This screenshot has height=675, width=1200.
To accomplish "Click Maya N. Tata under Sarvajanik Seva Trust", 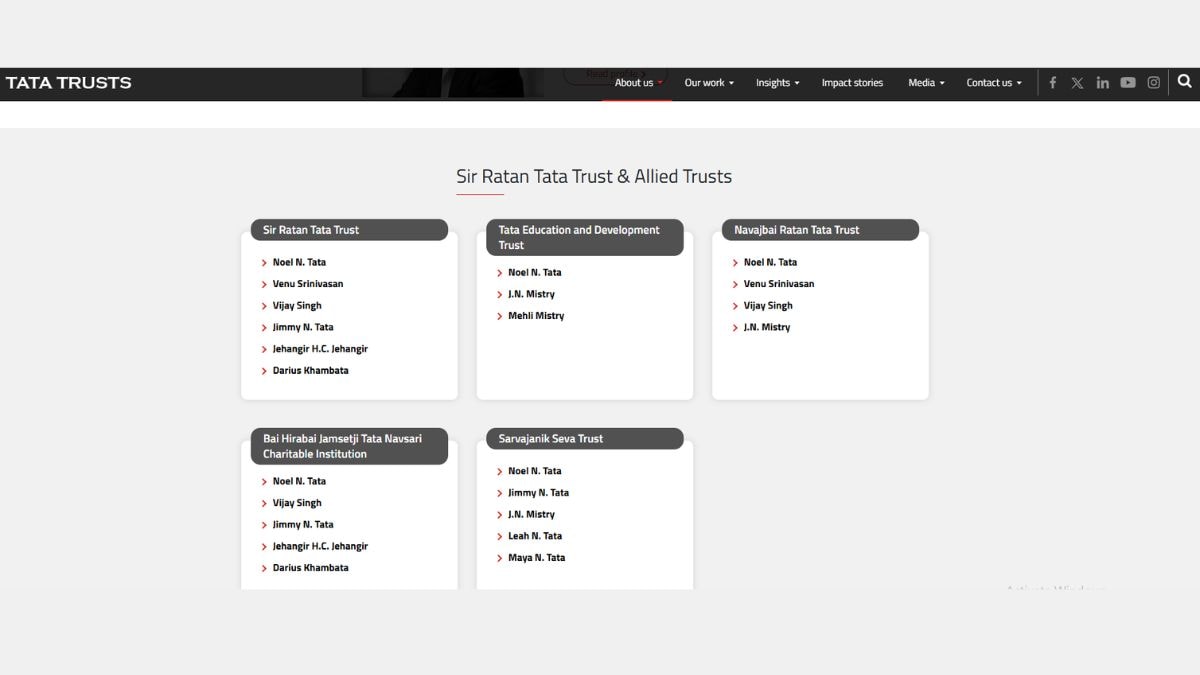I will tap(536, 558).
